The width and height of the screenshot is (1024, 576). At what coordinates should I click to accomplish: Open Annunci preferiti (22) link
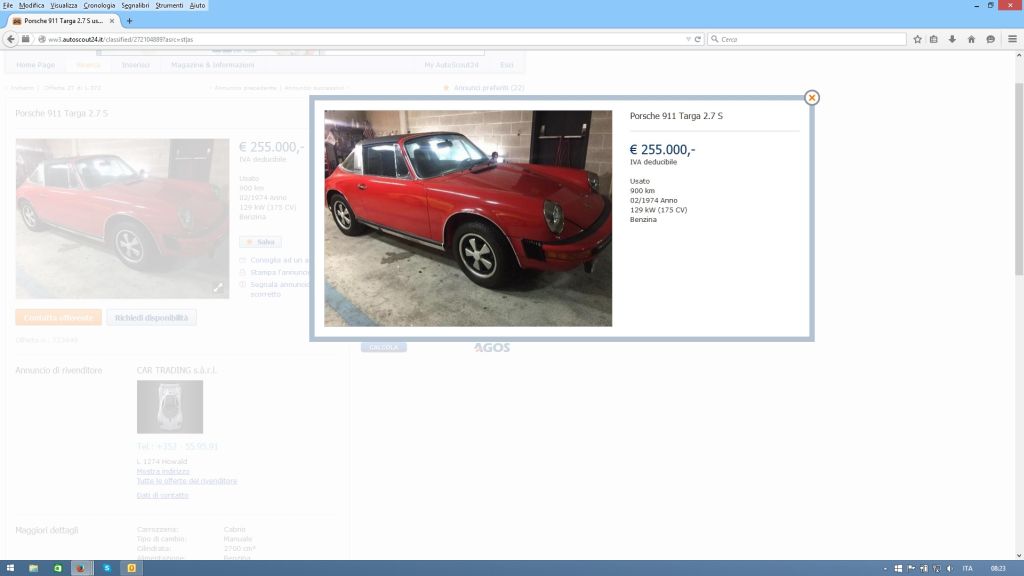[x=489, y=88]
